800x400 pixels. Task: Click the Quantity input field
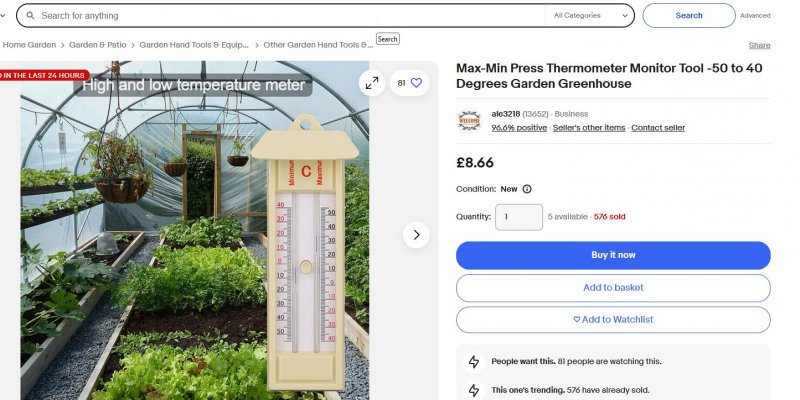click(519, 217)
